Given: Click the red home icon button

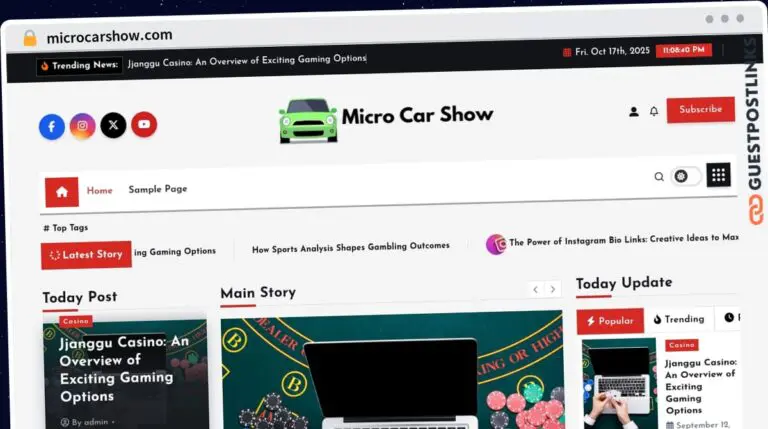Looking at the screenshot, I should coord(61,191).
